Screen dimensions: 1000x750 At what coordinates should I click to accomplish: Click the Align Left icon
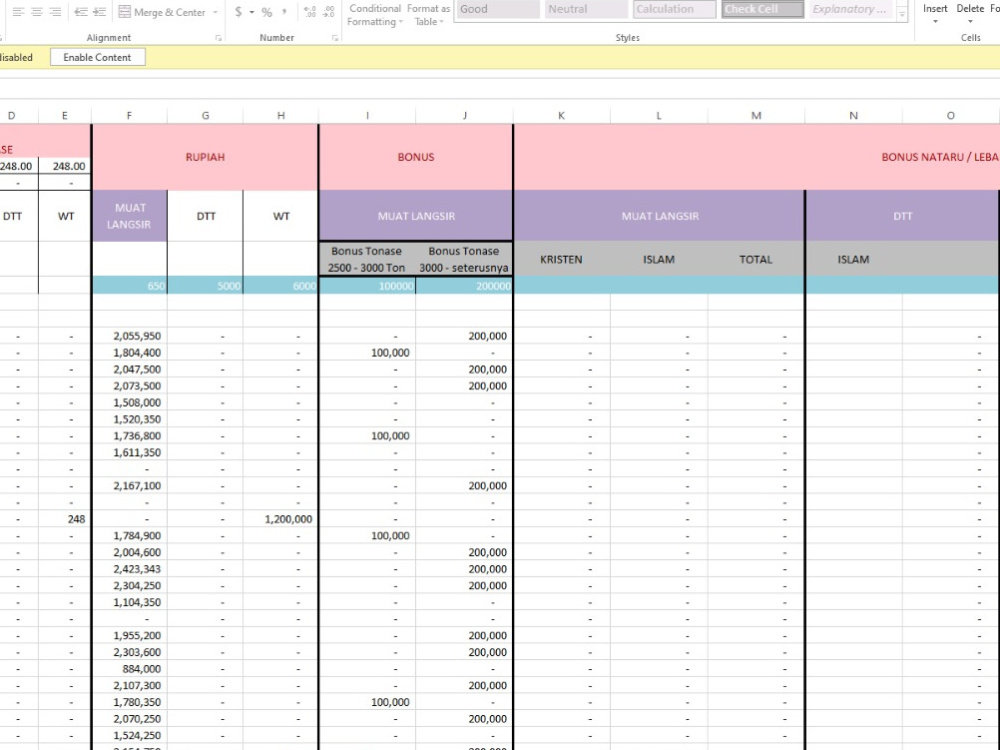[x=18, y=12]
